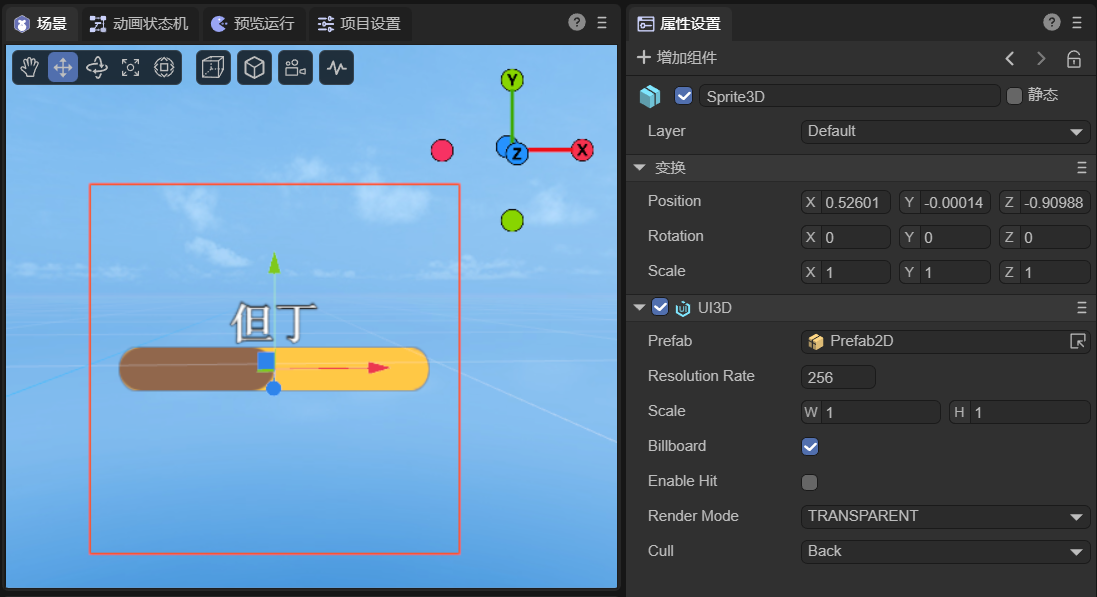Select the hand pan tool

point(29,67)
